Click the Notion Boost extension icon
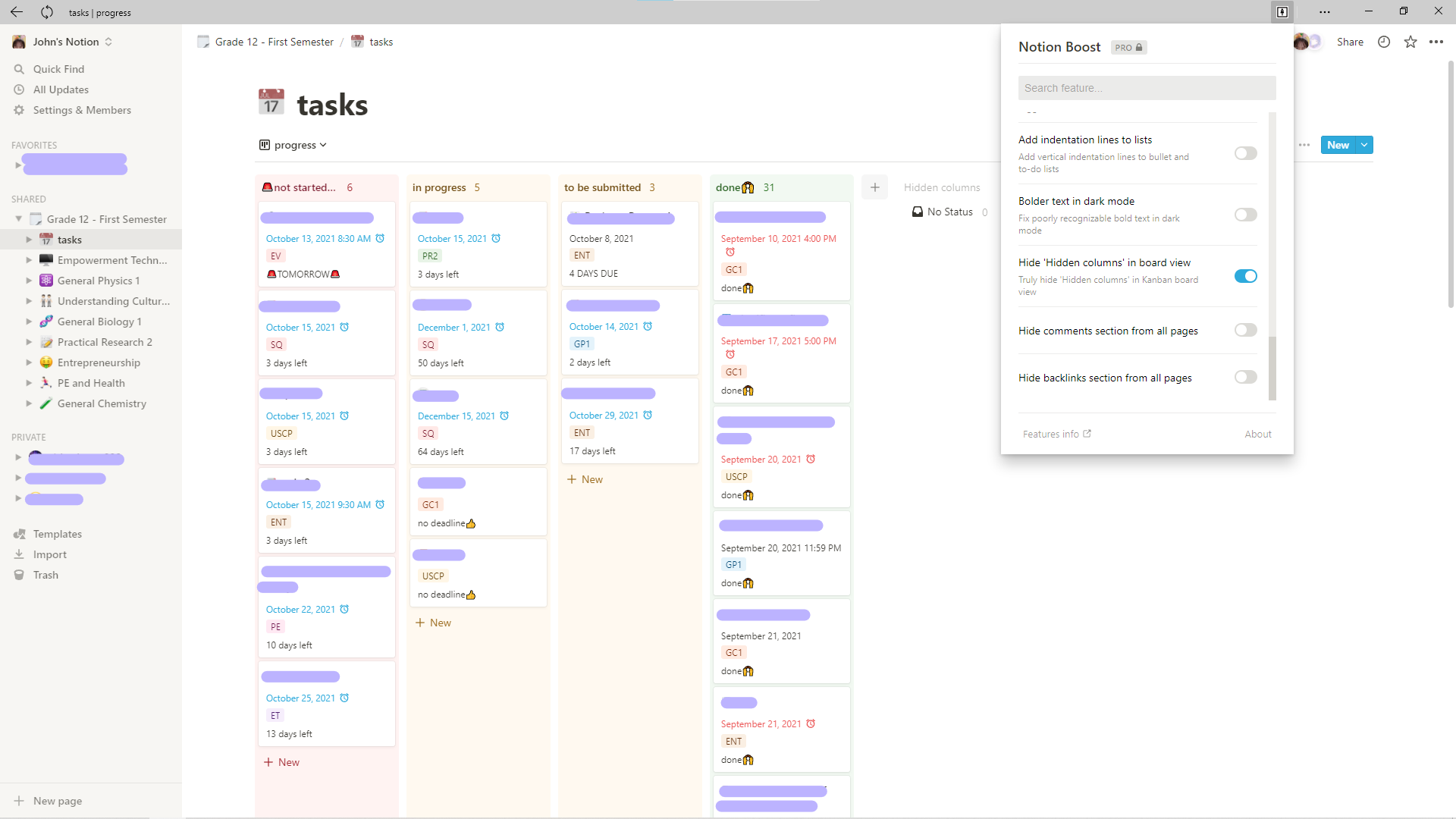This screenshot has width=1456, height=819. [x=1282, y=12]
